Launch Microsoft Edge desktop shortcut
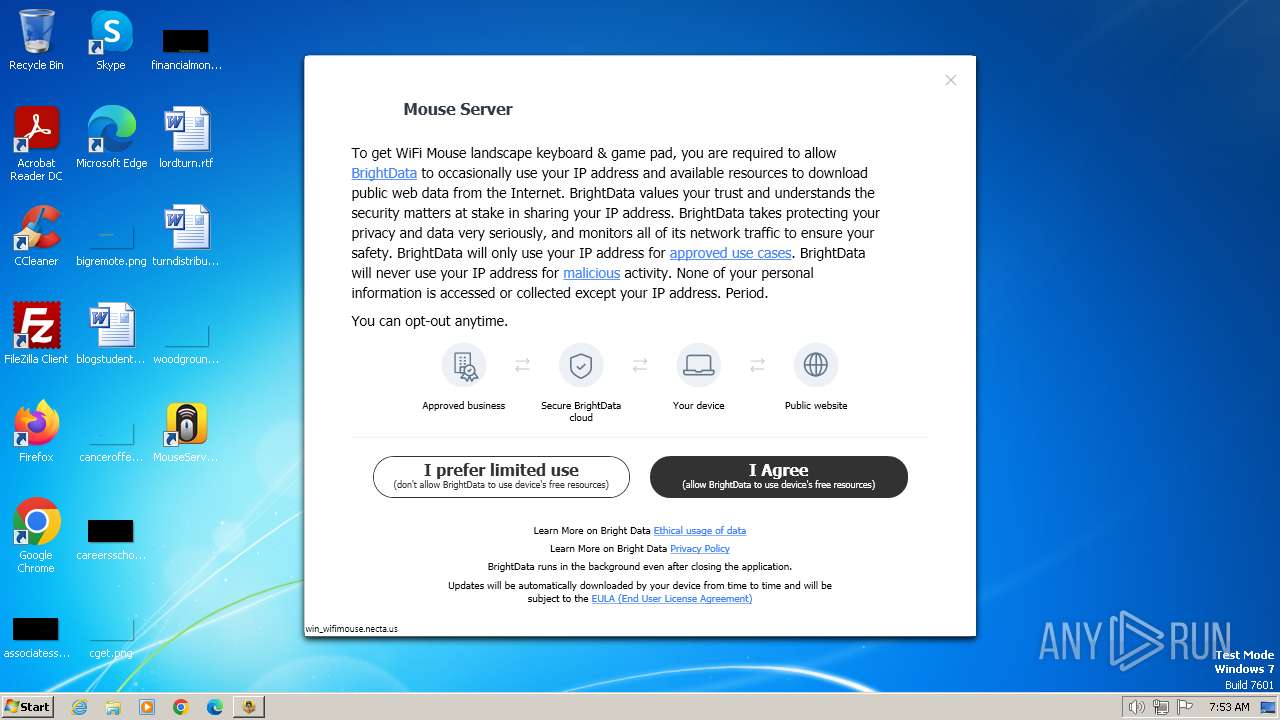This screenshot has width=1280, height=720. point(111,138)
